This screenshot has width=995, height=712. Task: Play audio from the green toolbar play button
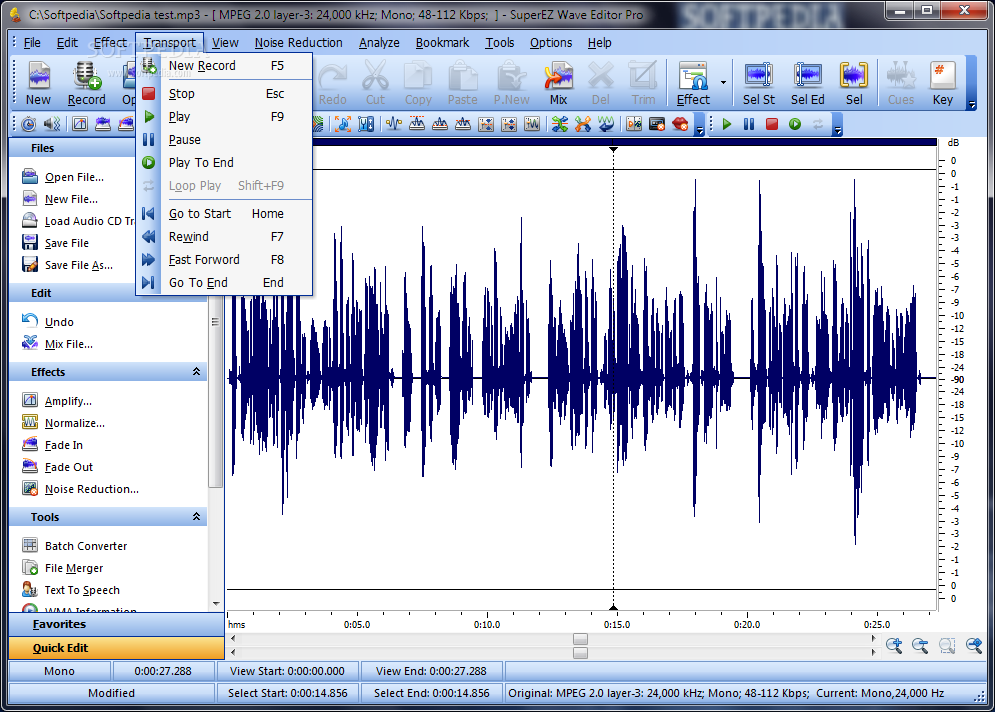pos(727,124)
